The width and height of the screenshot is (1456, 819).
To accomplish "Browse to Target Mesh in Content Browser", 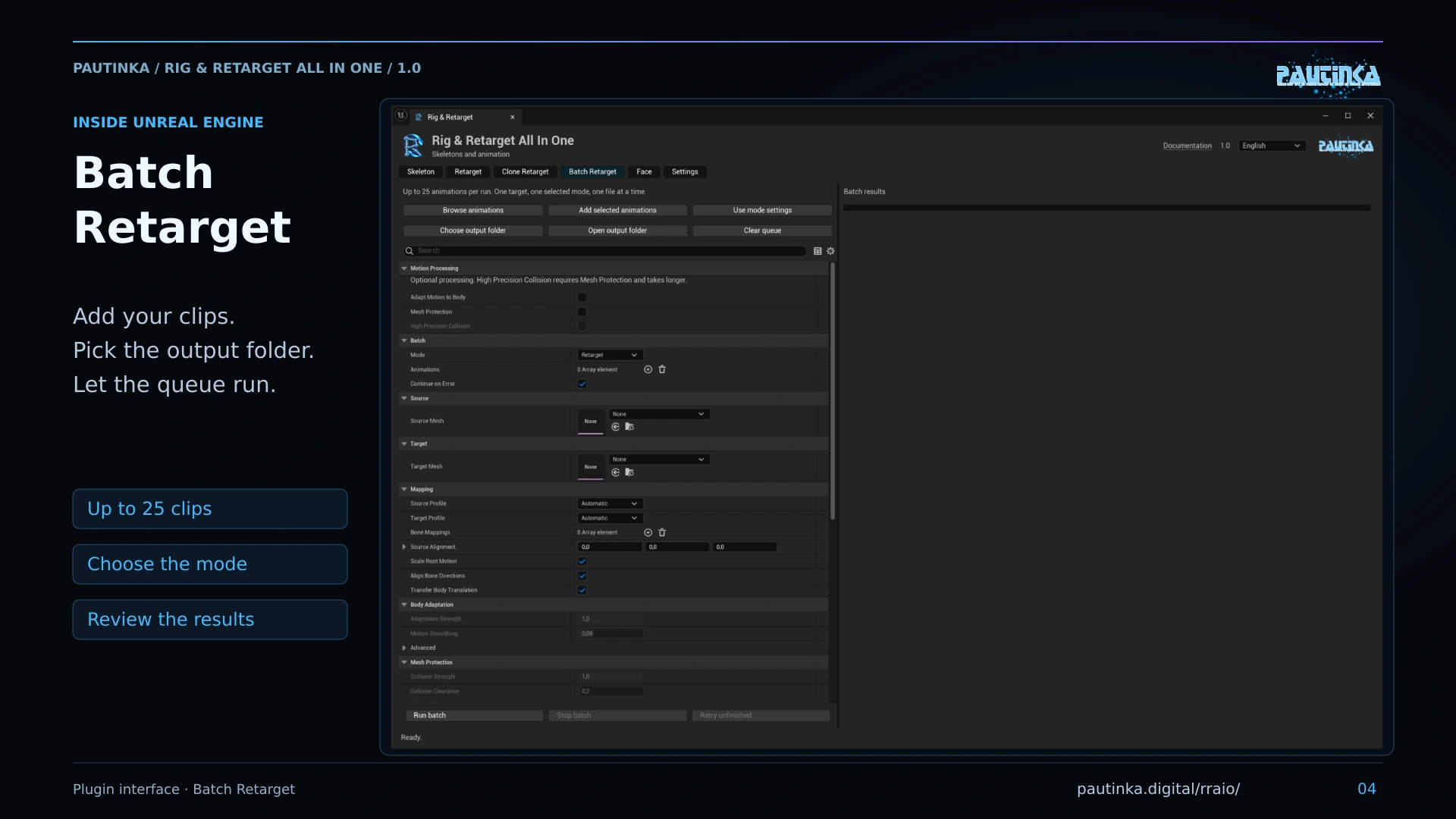I will pyautogui.click(x=629, y=472).
